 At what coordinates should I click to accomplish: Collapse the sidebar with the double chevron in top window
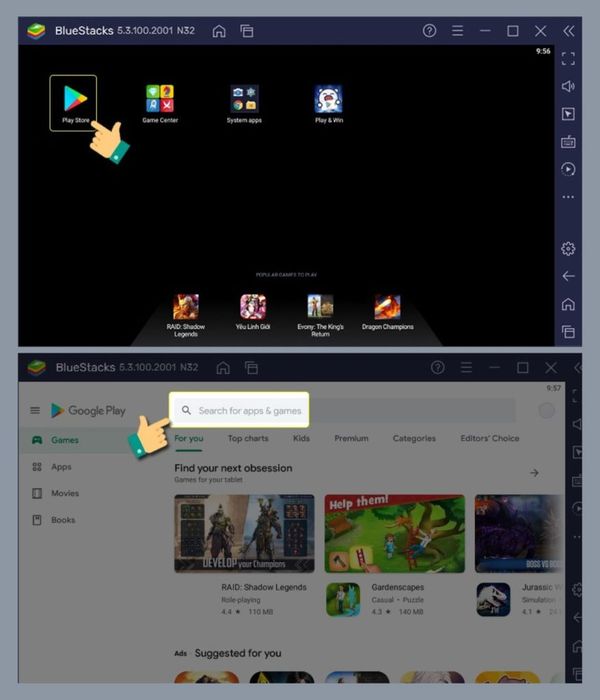pyautogui.click(x=568, y=31)
